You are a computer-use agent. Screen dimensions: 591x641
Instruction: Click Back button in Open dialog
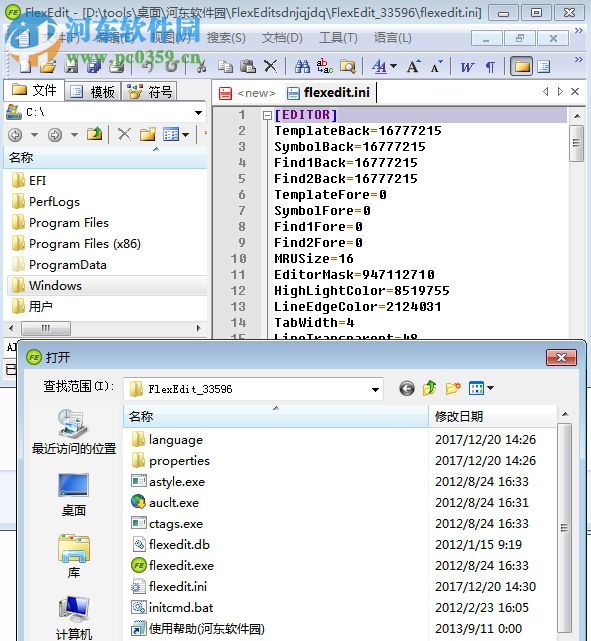407,388
